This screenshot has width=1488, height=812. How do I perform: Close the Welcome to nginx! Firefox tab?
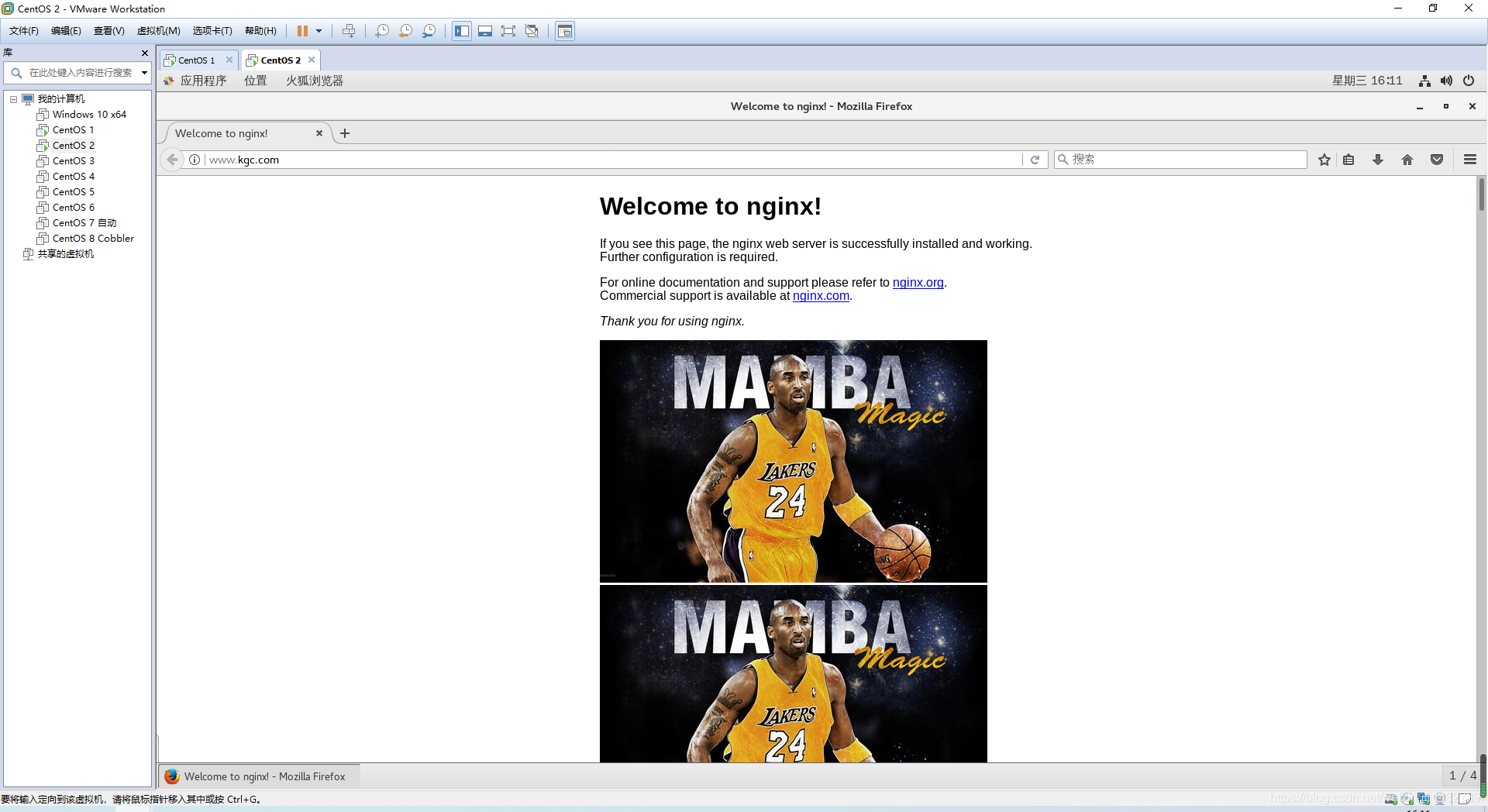(319, 133)
